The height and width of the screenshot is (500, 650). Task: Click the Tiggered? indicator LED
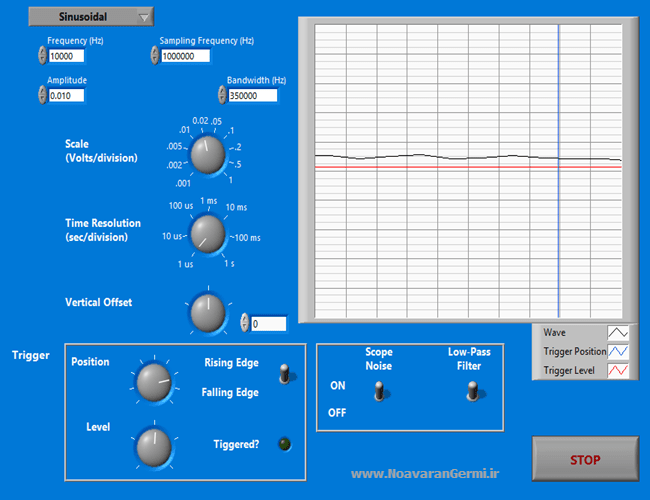(285, 444)
